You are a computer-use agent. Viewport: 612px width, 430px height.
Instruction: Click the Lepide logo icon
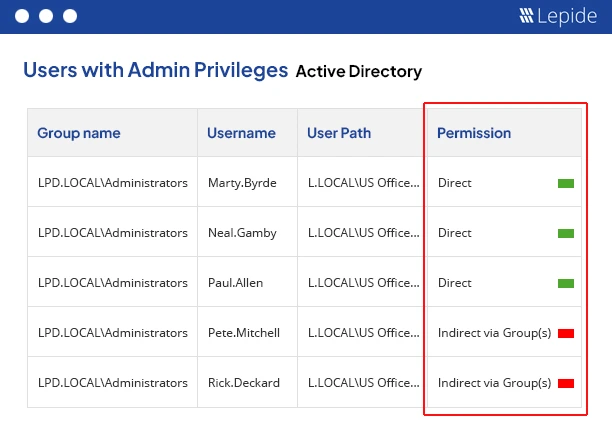coord(526,16)
